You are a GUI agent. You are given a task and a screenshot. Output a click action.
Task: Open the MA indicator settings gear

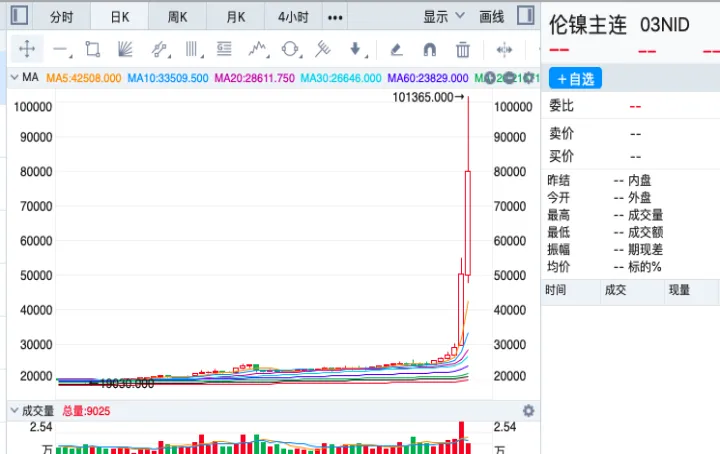(529, 78)
